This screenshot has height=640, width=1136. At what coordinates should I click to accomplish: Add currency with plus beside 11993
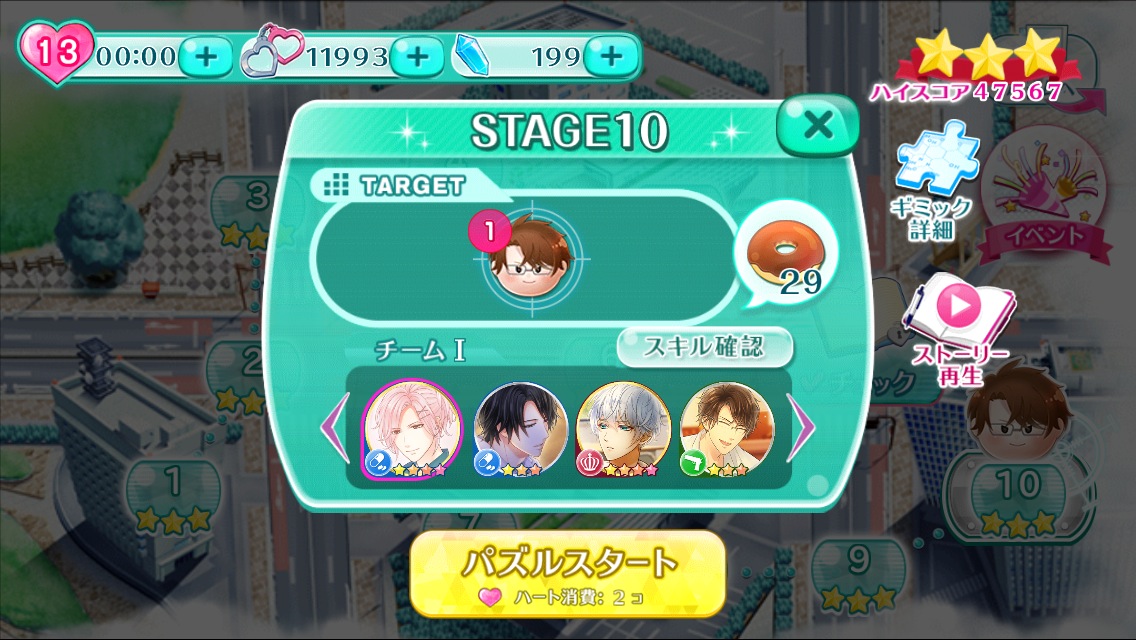(x=417, y=57)
